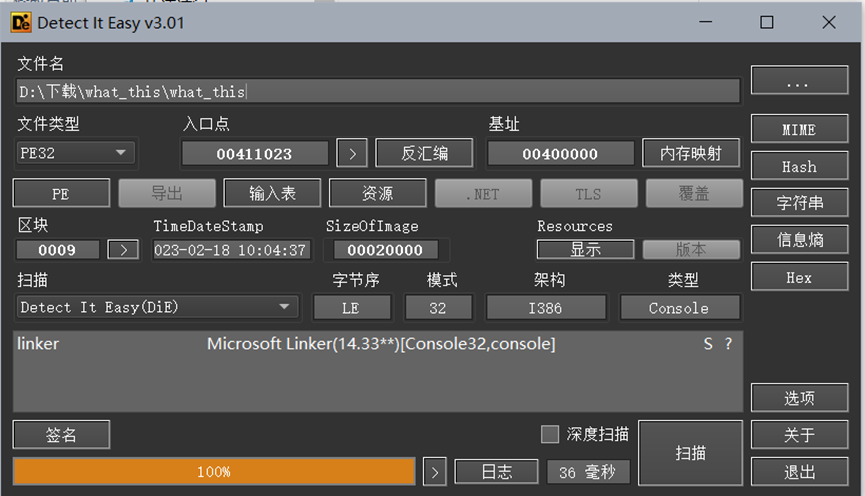
Task: Open the 关于 about dialog
Action: pos(799,435)
